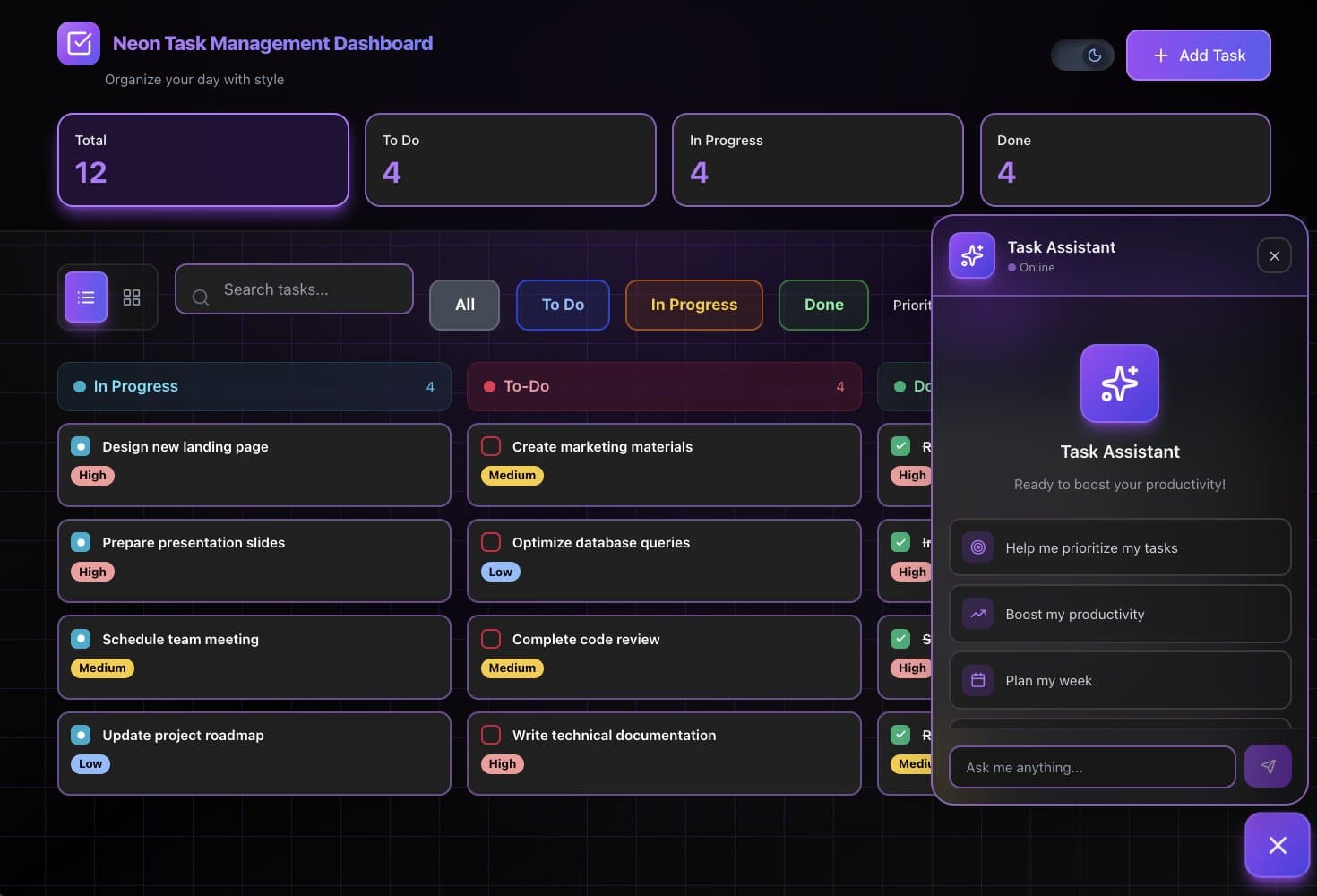Filter tasks by Done
Viewport: 1317px width, 896px height.
pyautogui.click(x=824, y=305)
